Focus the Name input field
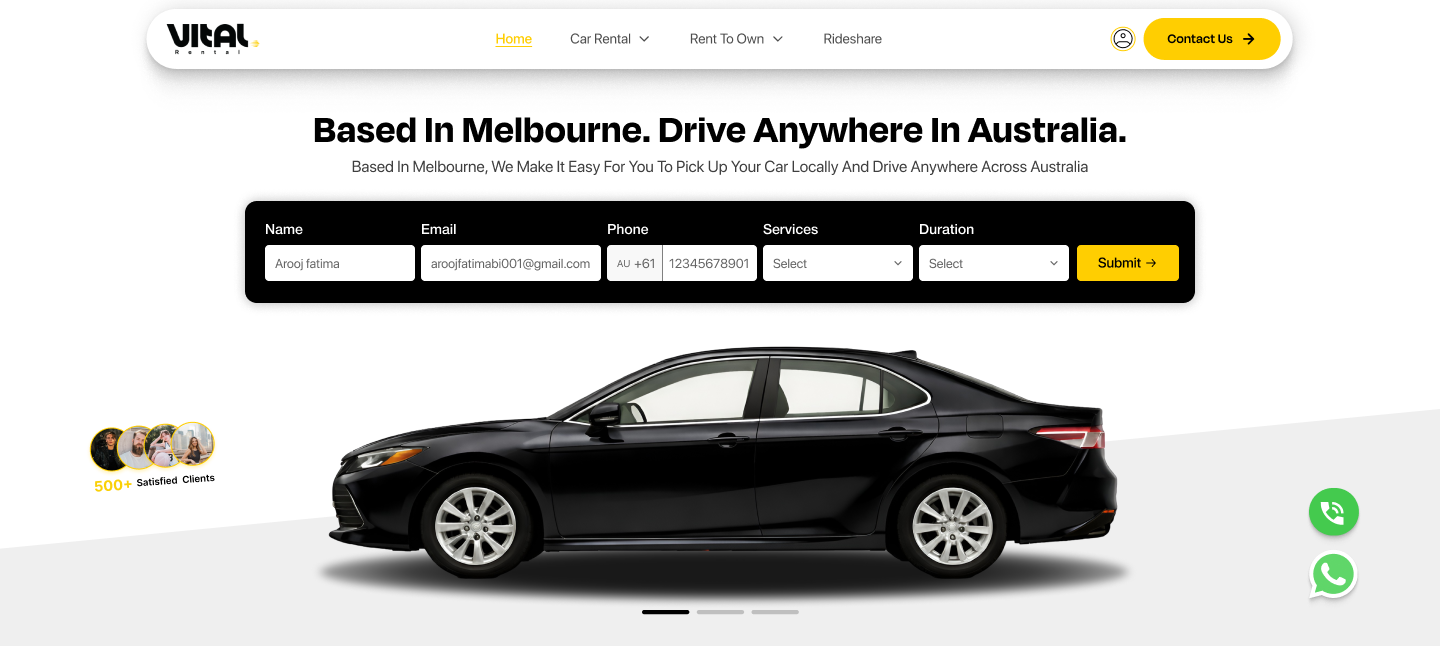Image resolution: width=1440 pixels, height=646 pixels. [x=340, y=263]
